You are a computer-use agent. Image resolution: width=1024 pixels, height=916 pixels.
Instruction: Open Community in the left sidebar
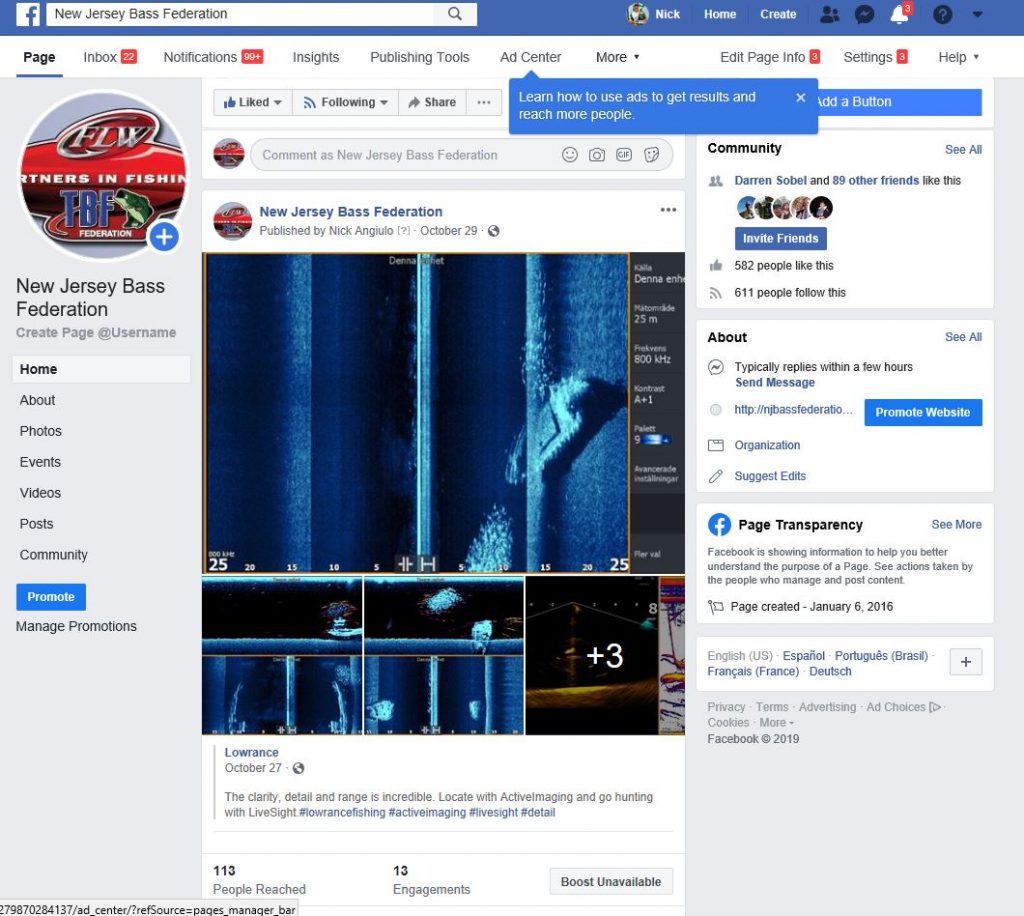click(x=53, y=555)
